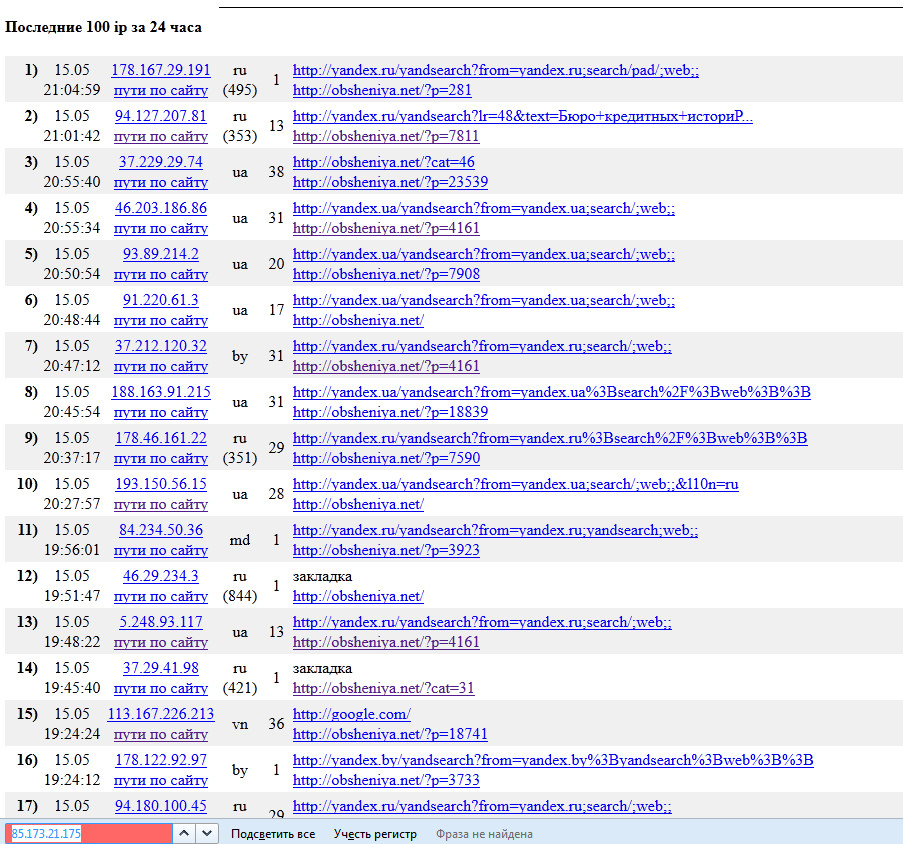Click country code 'md' in row 11
903x844 pixels.
[x=240, y=541]
